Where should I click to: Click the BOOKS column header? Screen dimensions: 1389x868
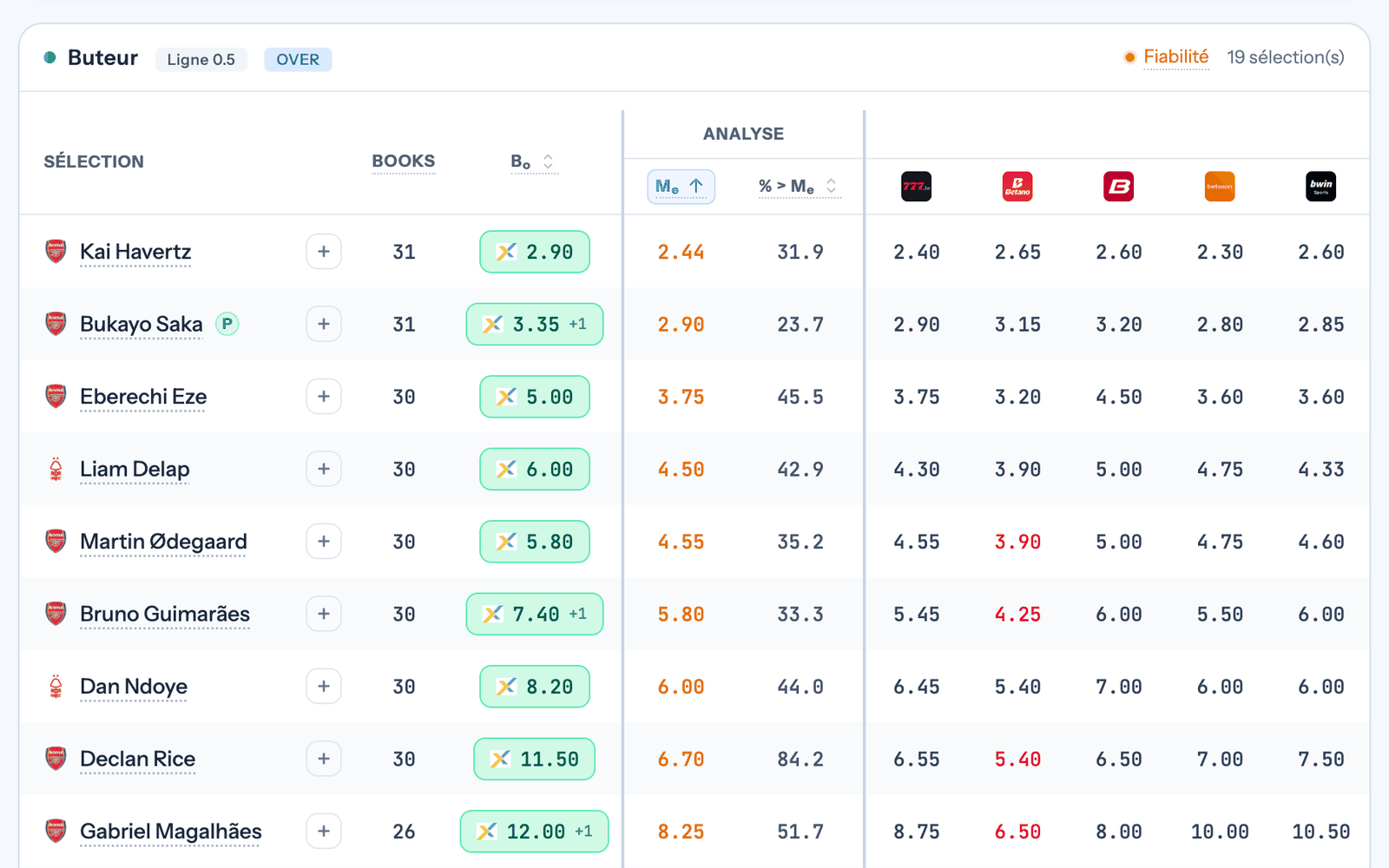[404, 161]
